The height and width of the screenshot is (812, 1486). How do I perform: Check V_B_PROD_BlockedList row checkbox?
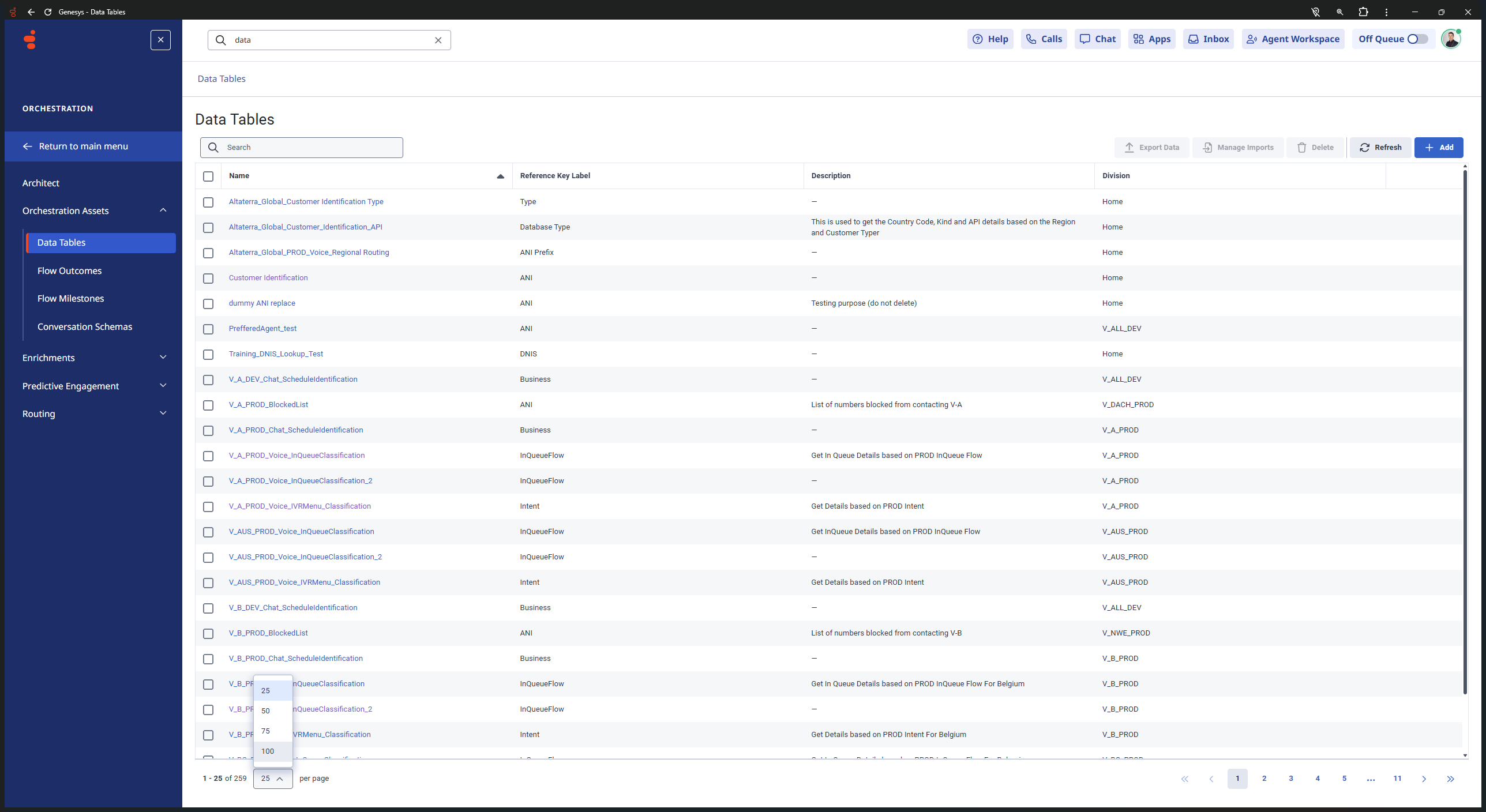tap(208, 633)
